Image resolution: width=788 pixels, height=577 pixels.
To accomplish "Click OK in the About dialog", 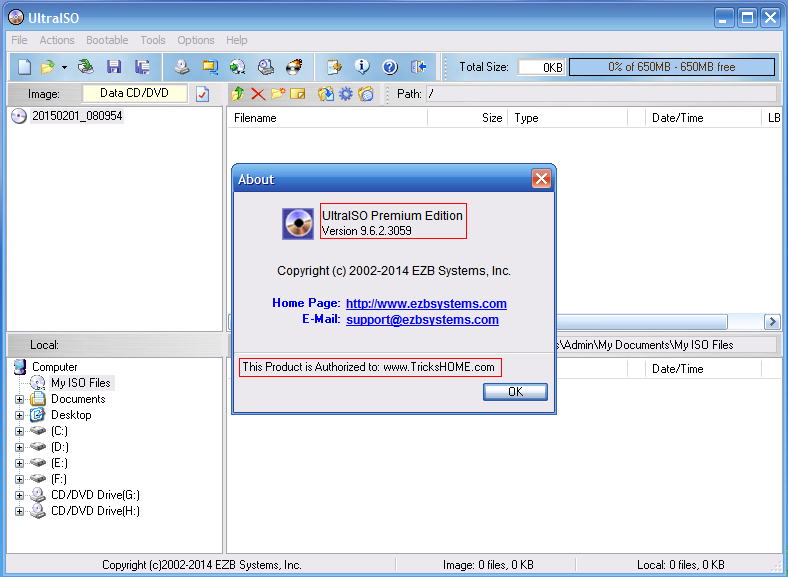I will pos(515,392).
